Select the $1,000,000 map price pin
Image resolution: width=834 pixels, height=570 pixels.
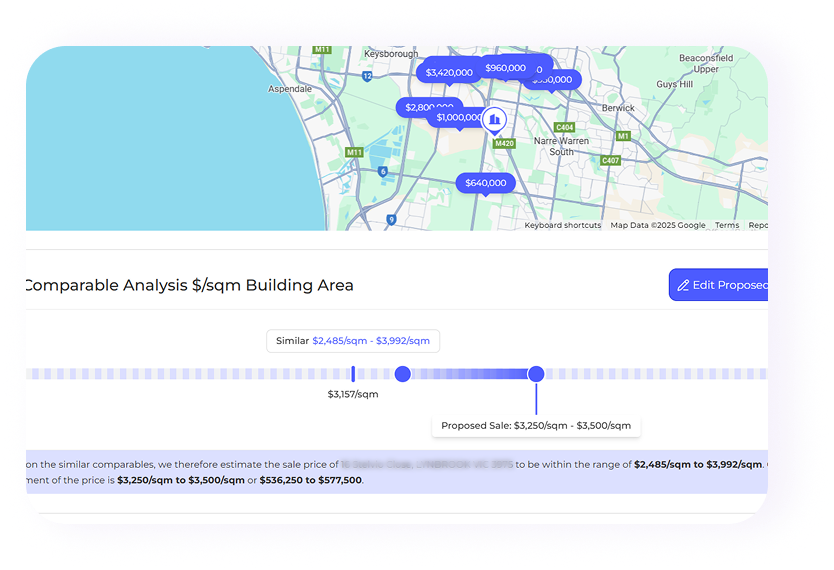(458, 117)
